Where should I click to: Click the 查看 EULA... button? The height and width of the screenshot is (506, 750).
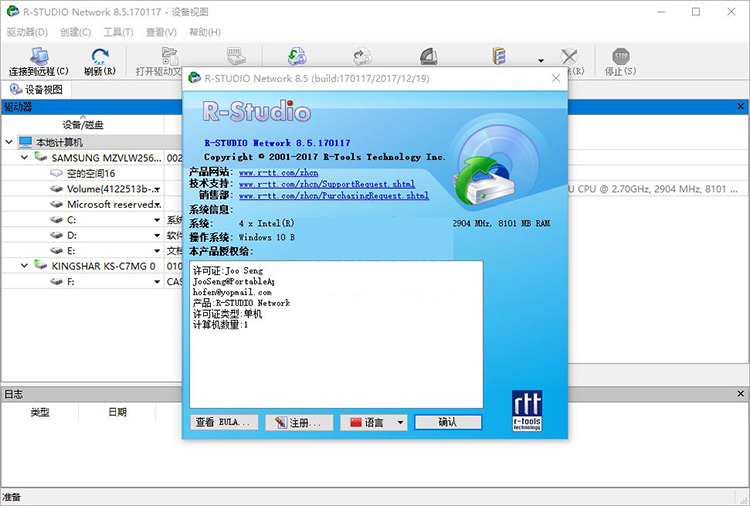click(225, 423)
